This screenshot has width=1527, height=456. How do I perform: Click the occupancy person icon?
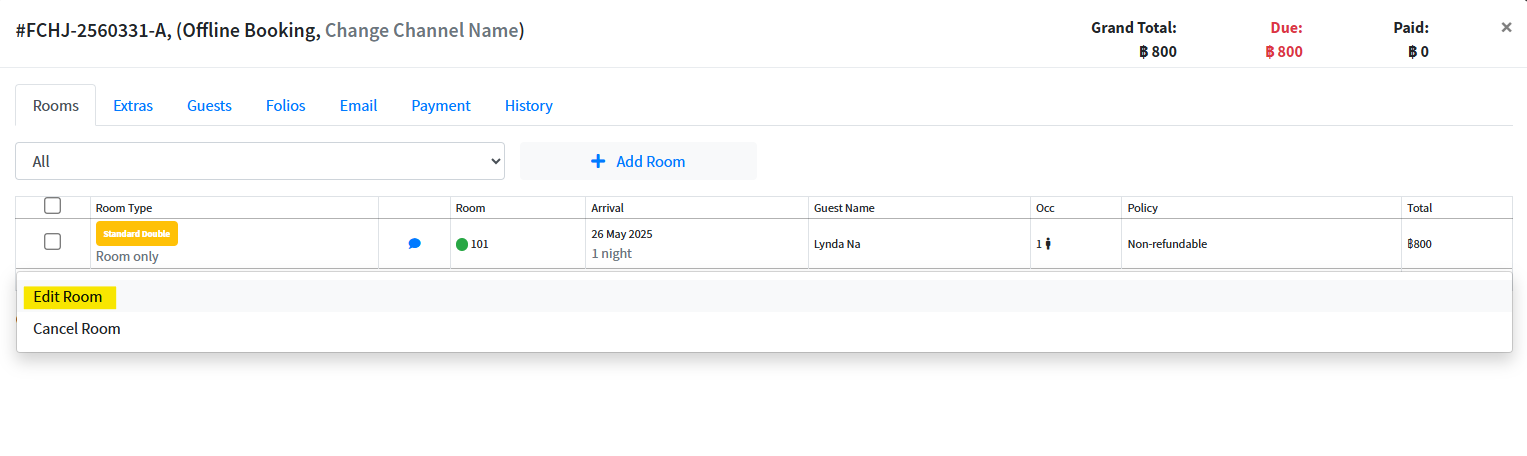(1048, 244)
